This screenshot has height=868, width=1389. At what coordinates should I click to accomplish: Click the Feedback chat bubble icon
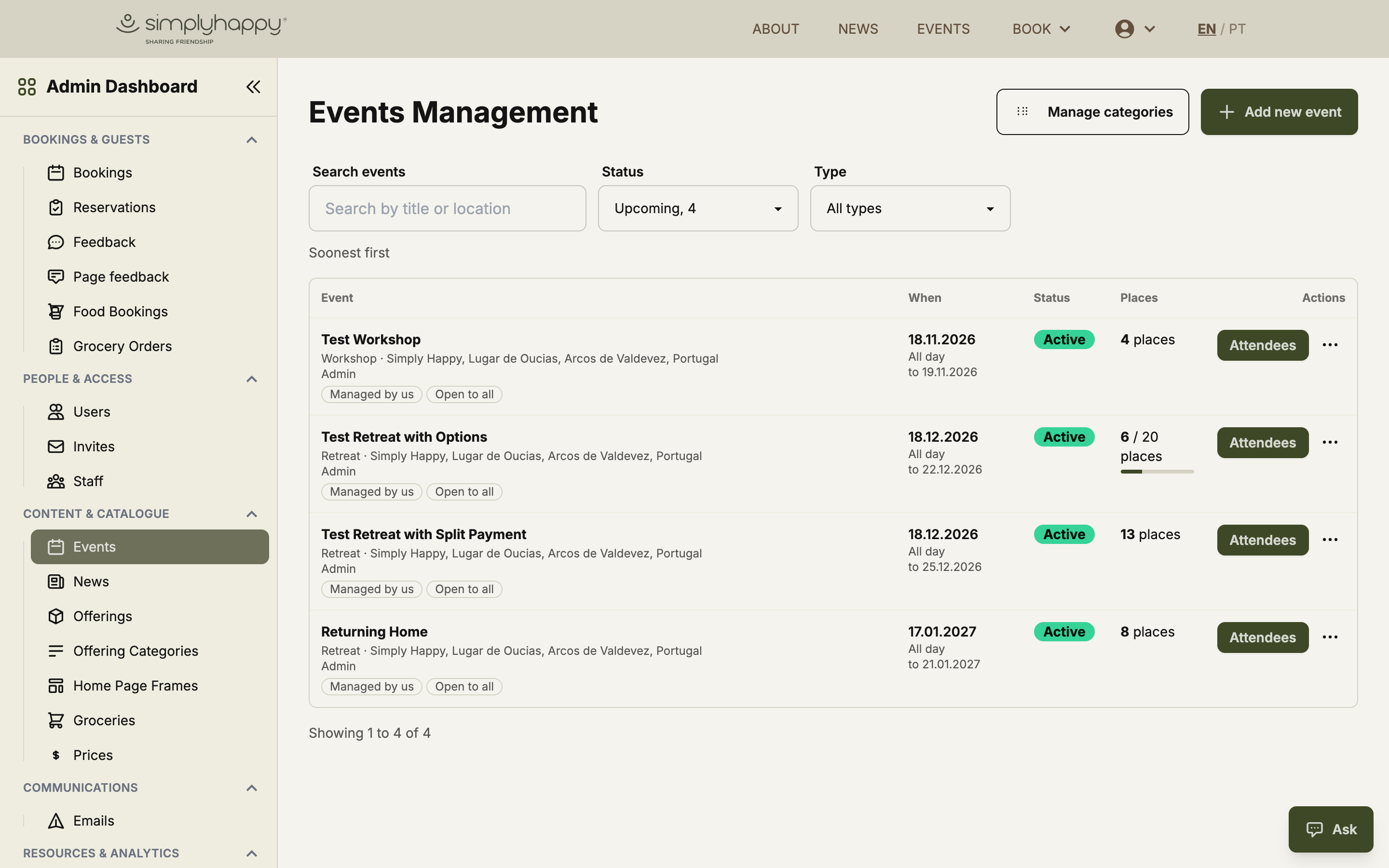[55, 242]
